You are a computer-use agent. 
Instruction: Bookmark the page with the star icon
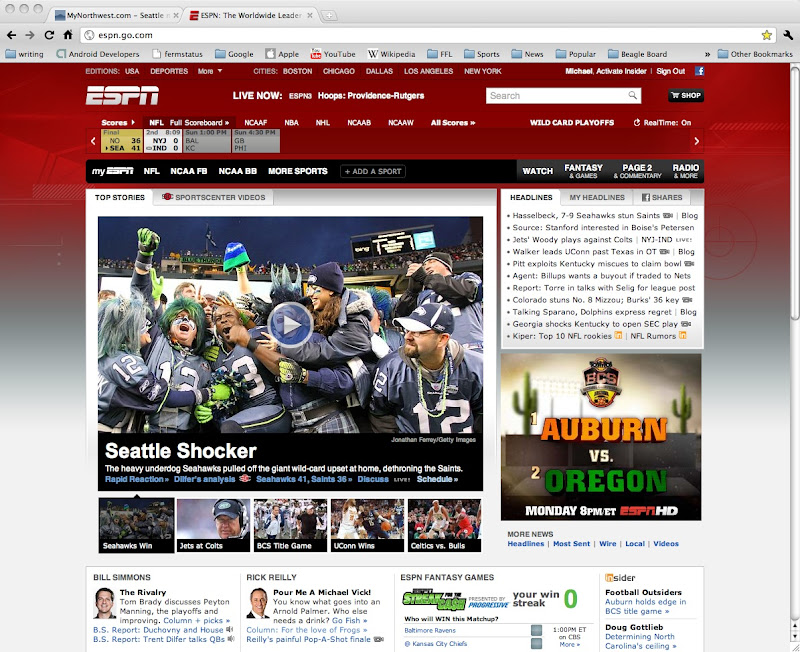(766, 35)
